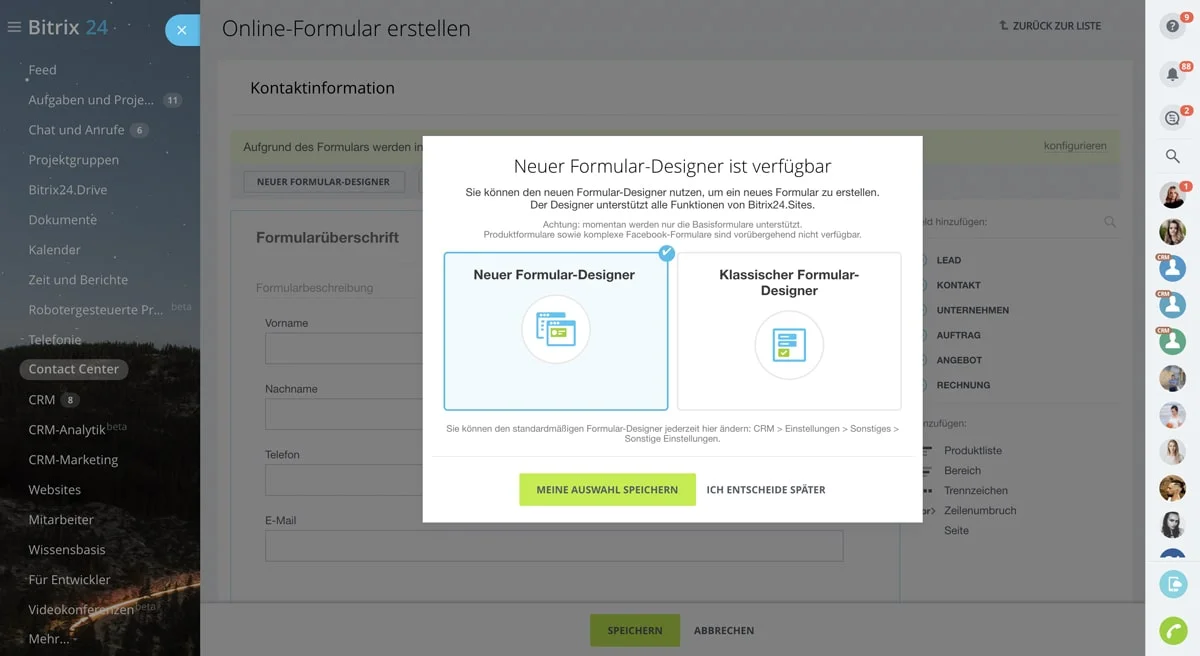
Task: Close the left menu with X button
Action: tap(181, 30)
